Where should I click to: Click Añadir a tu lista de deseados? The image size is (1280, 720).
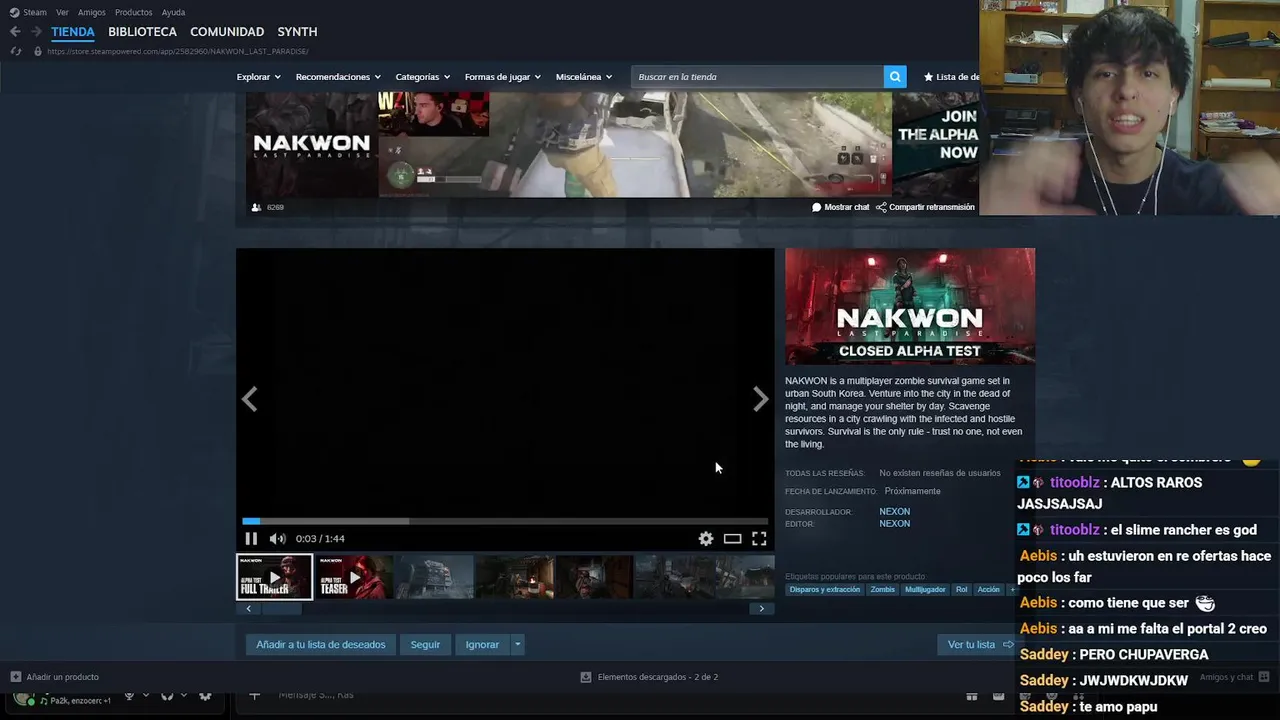click(x=321, y=645)
